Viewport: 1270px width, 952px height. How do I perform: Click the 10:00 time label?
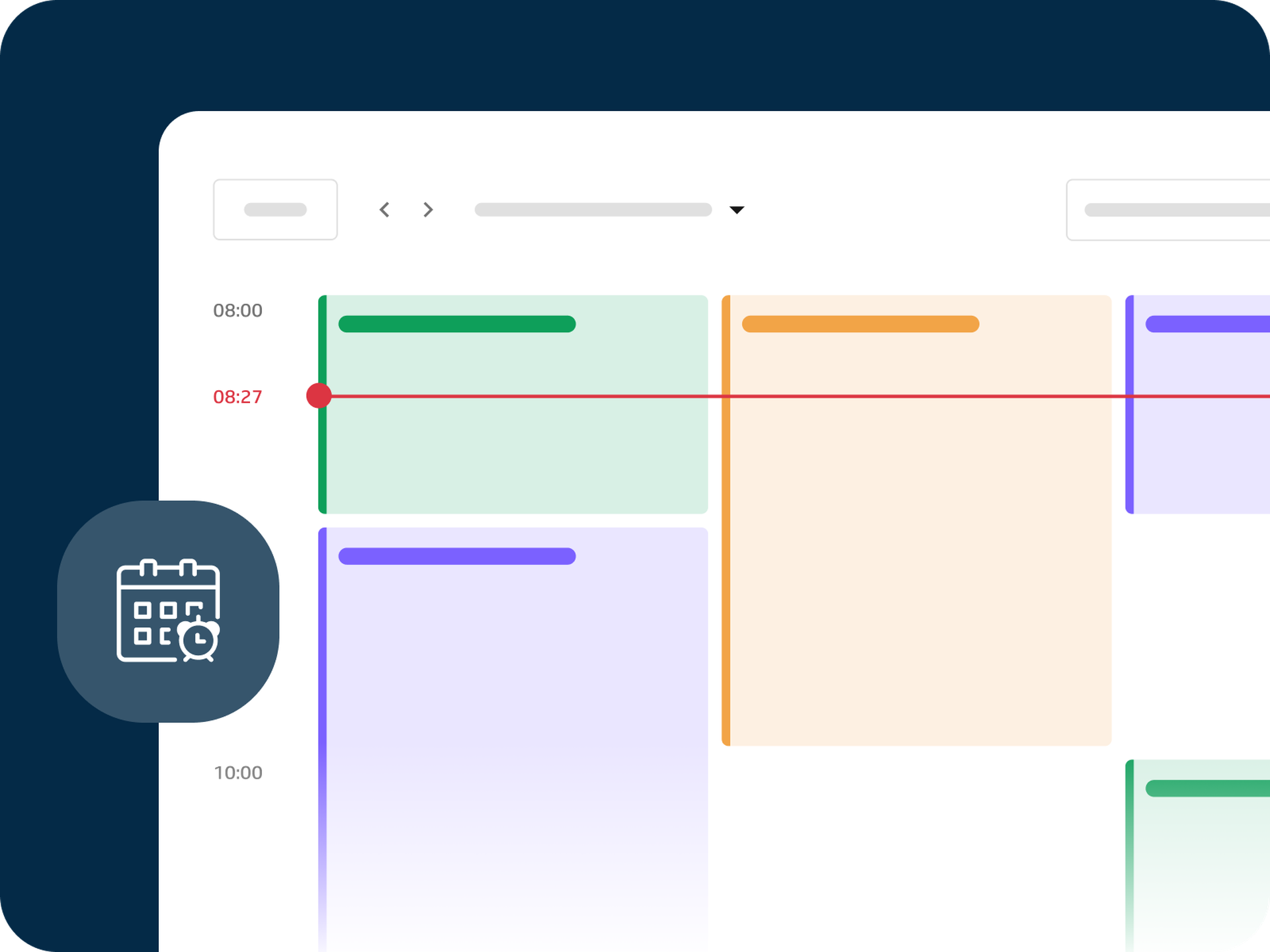tap(237, 772)
